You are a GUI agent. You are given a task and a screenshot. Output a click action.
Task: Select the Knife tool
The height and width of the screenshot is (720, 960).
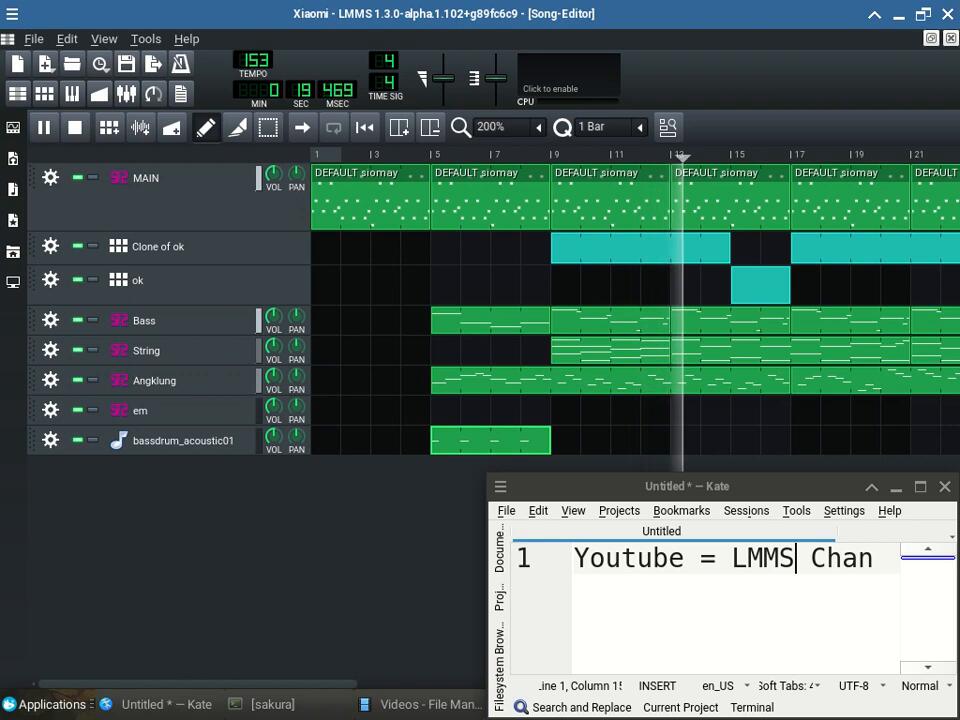tap(237, 128)
